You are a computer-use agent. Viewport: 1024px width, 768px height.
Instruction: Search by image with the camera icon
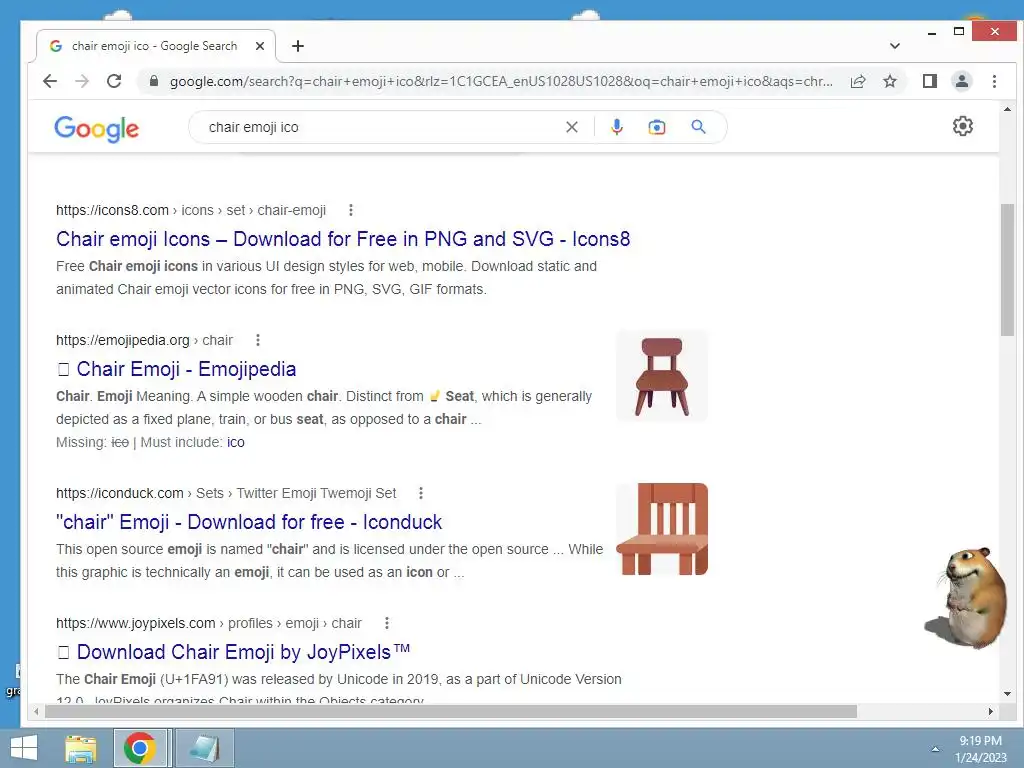point(656,127)
